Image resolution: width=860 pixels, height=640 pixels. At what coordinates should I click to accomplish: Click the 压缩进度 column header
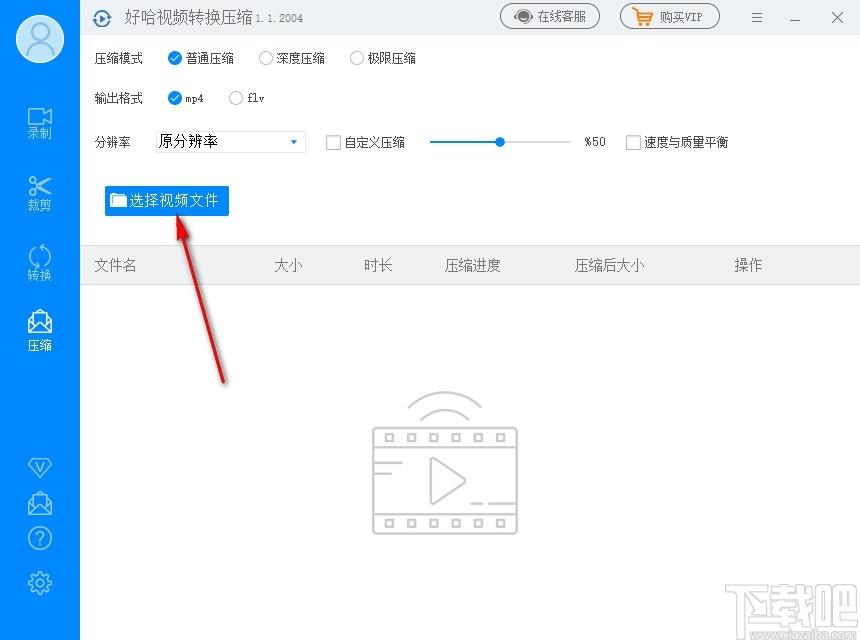pos(472,265)
